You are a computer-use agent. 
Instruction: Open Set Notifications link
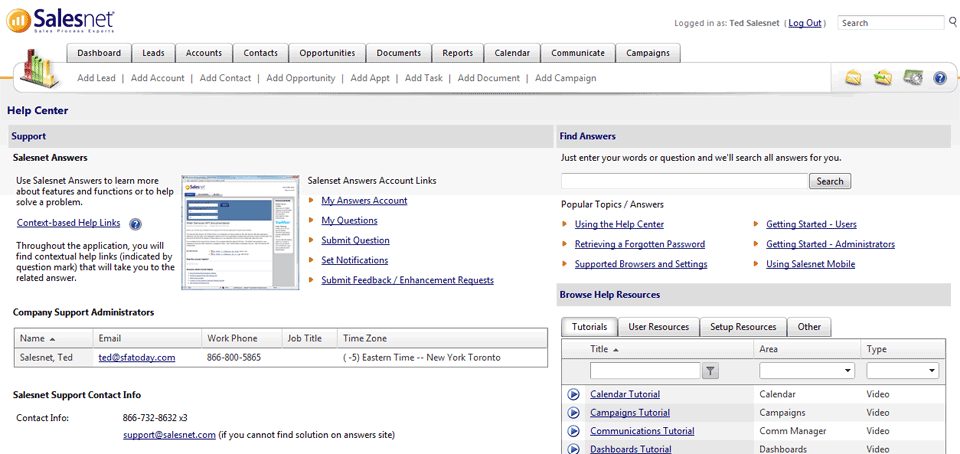pos(355,260)
